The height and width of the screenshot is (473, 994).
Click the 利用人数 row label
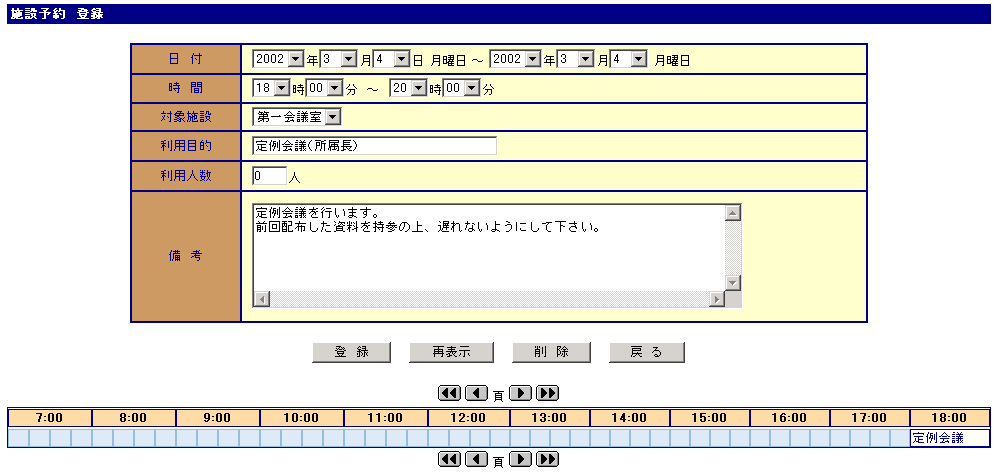point(186,176)
